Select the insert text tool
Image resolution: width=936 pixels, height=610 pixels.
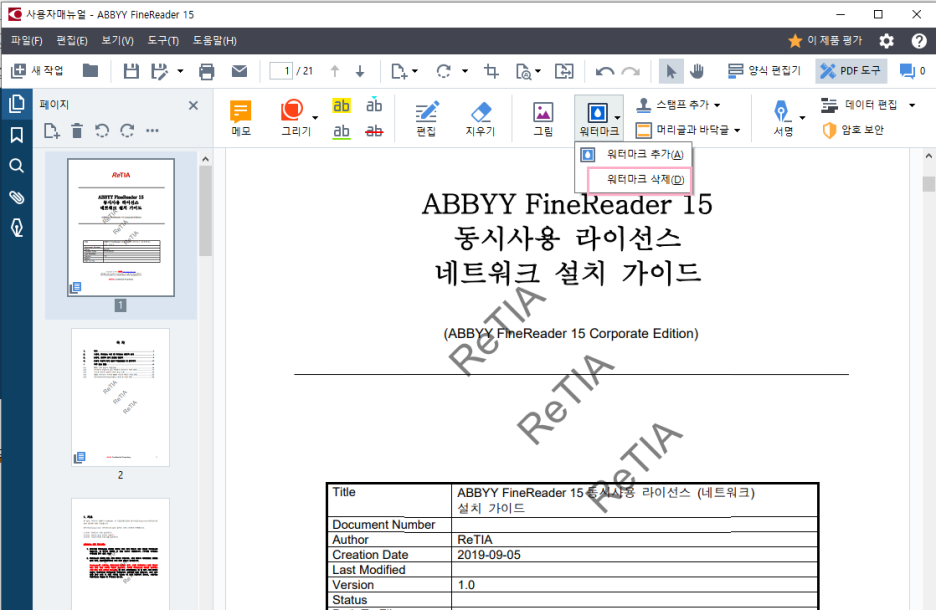point(374,104)
